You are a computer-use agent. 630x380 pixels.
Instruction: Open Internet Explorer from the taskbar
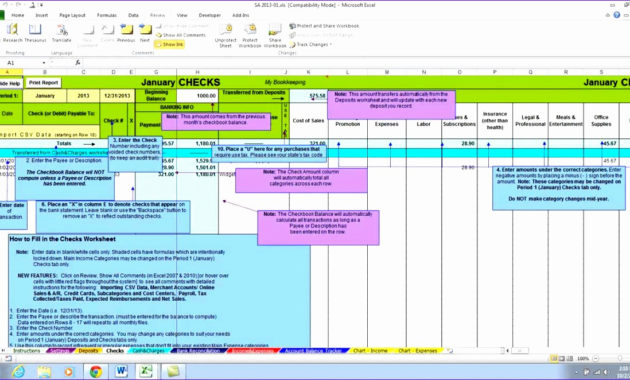[18, 372]
